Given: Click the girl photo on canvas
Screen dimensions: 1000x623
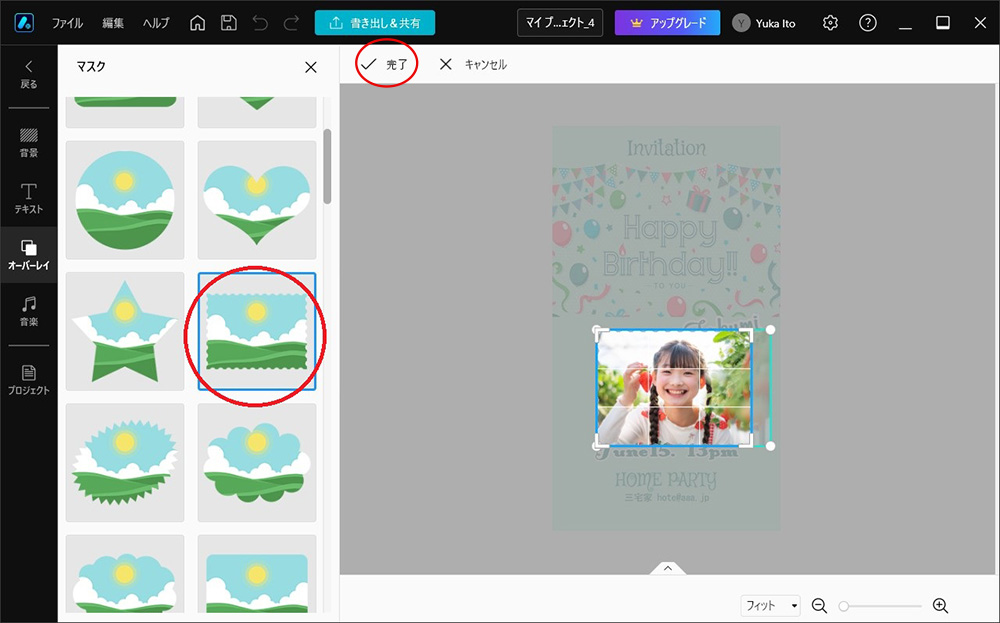Looking at the screenshot, I should (x=674, y=388).
